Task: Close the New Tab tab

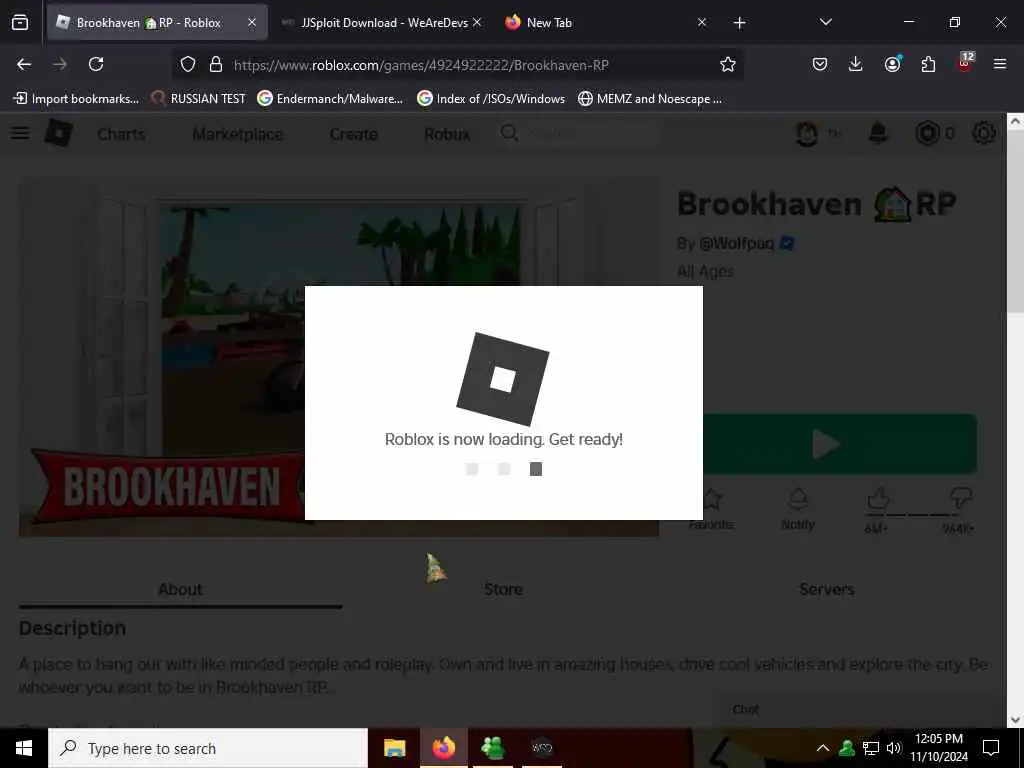Action: tap(701, 22)
